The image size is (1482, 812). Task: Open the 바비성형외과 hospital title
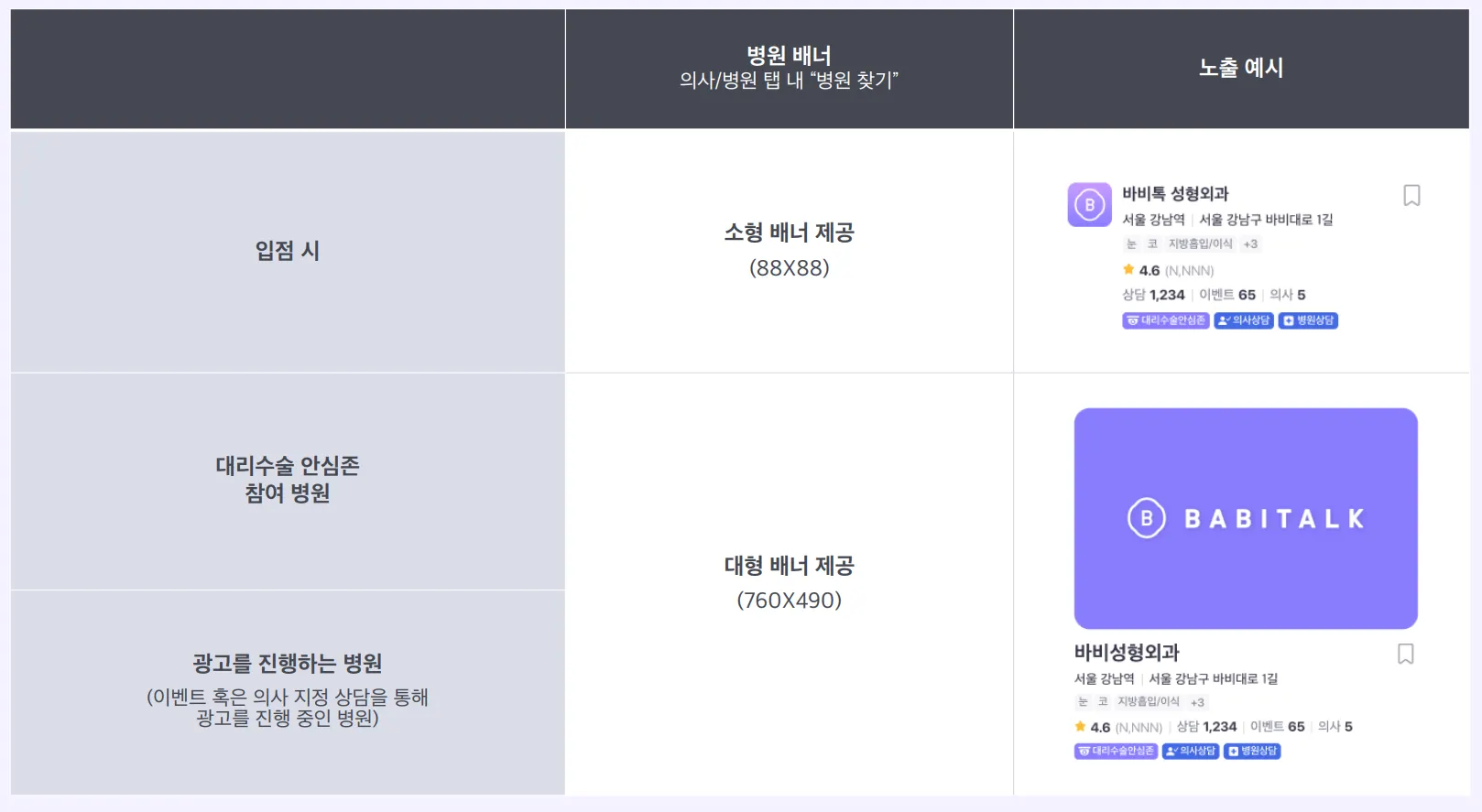coord(1127,653)
